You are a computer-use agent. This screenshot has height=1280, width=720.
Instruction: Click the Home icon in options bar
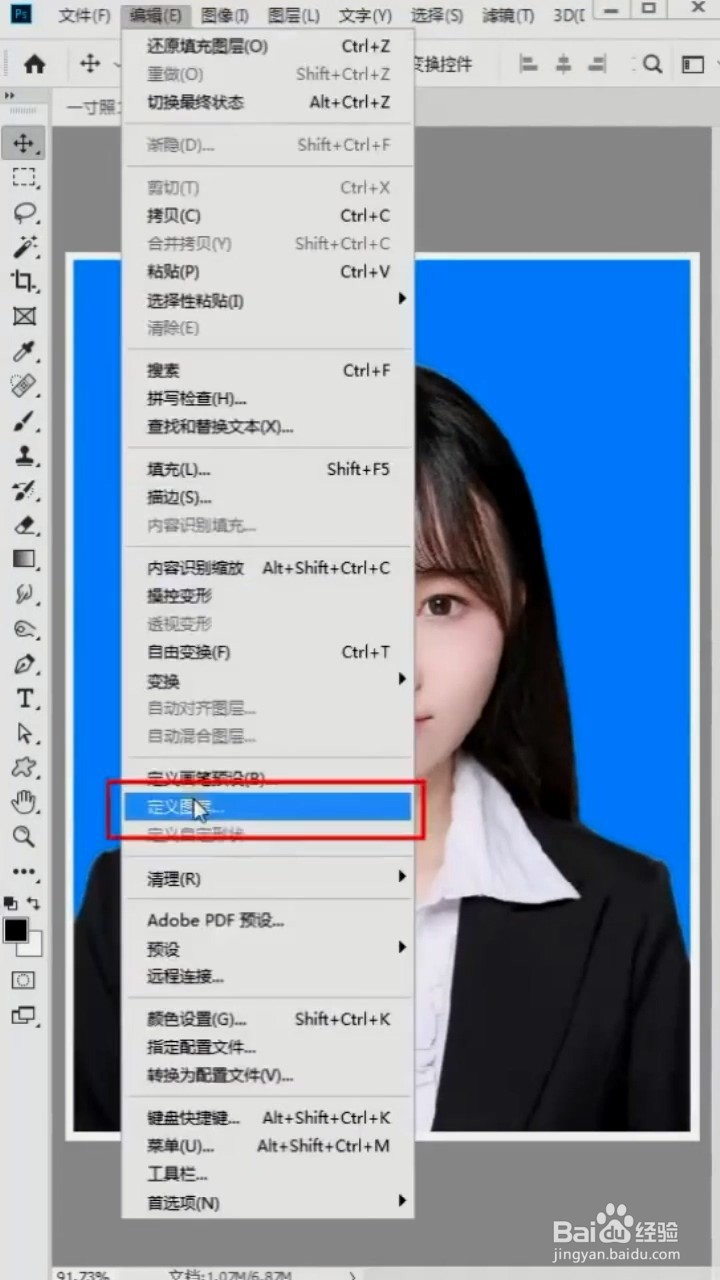point(35,64)
